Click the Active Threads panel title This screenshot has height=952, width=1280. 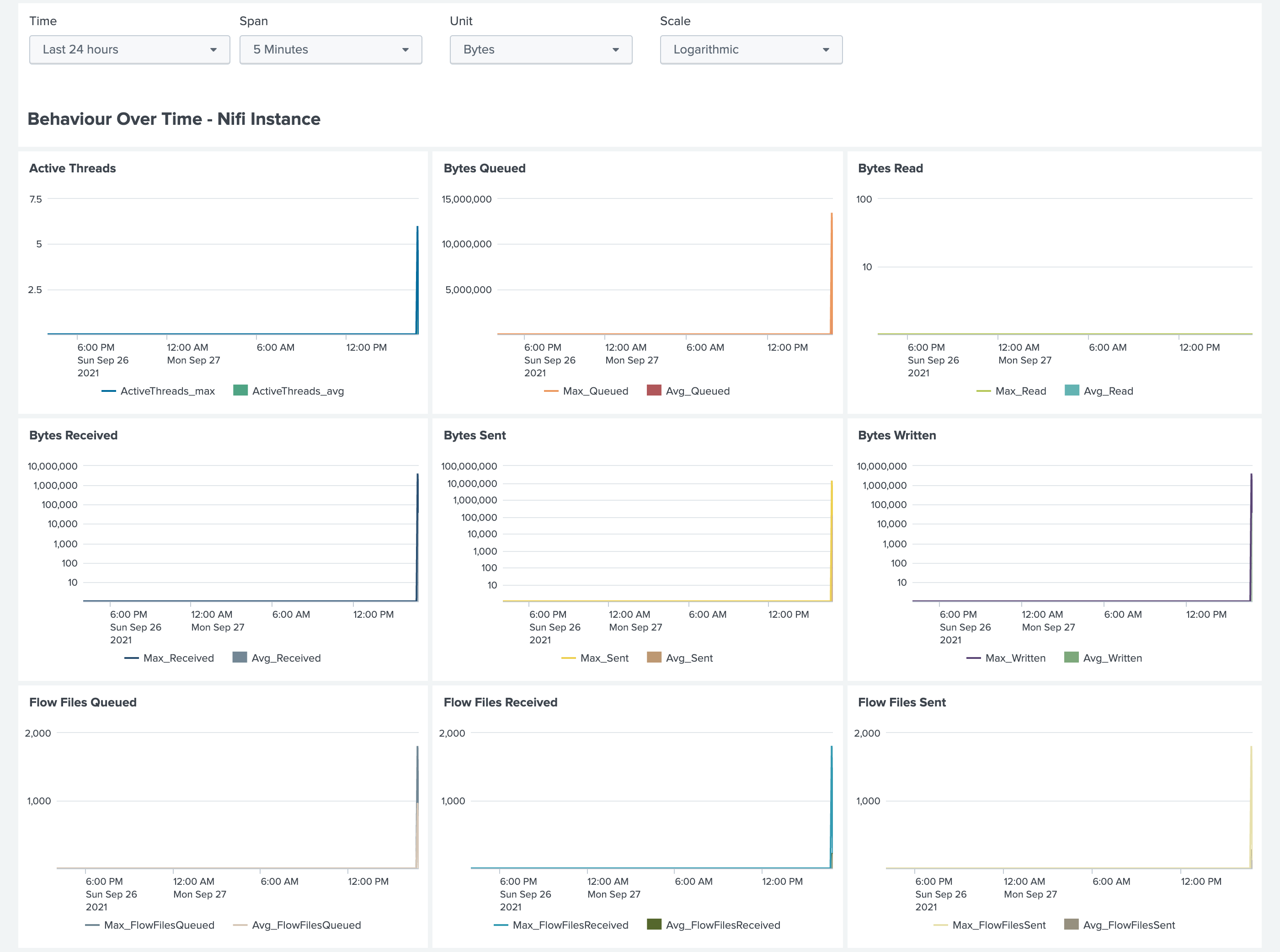[73, 168]
